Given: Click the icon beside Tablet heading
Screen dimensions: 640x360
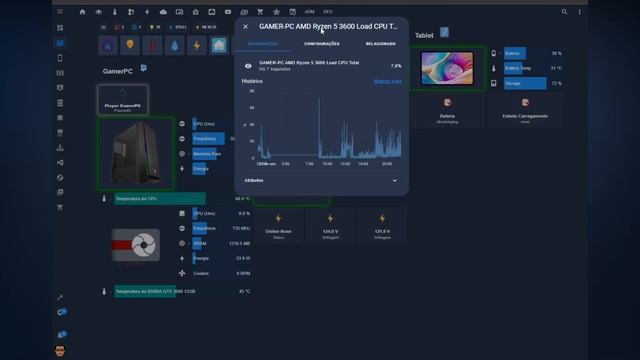Looking at the screenshot, I should click(444, 32).
